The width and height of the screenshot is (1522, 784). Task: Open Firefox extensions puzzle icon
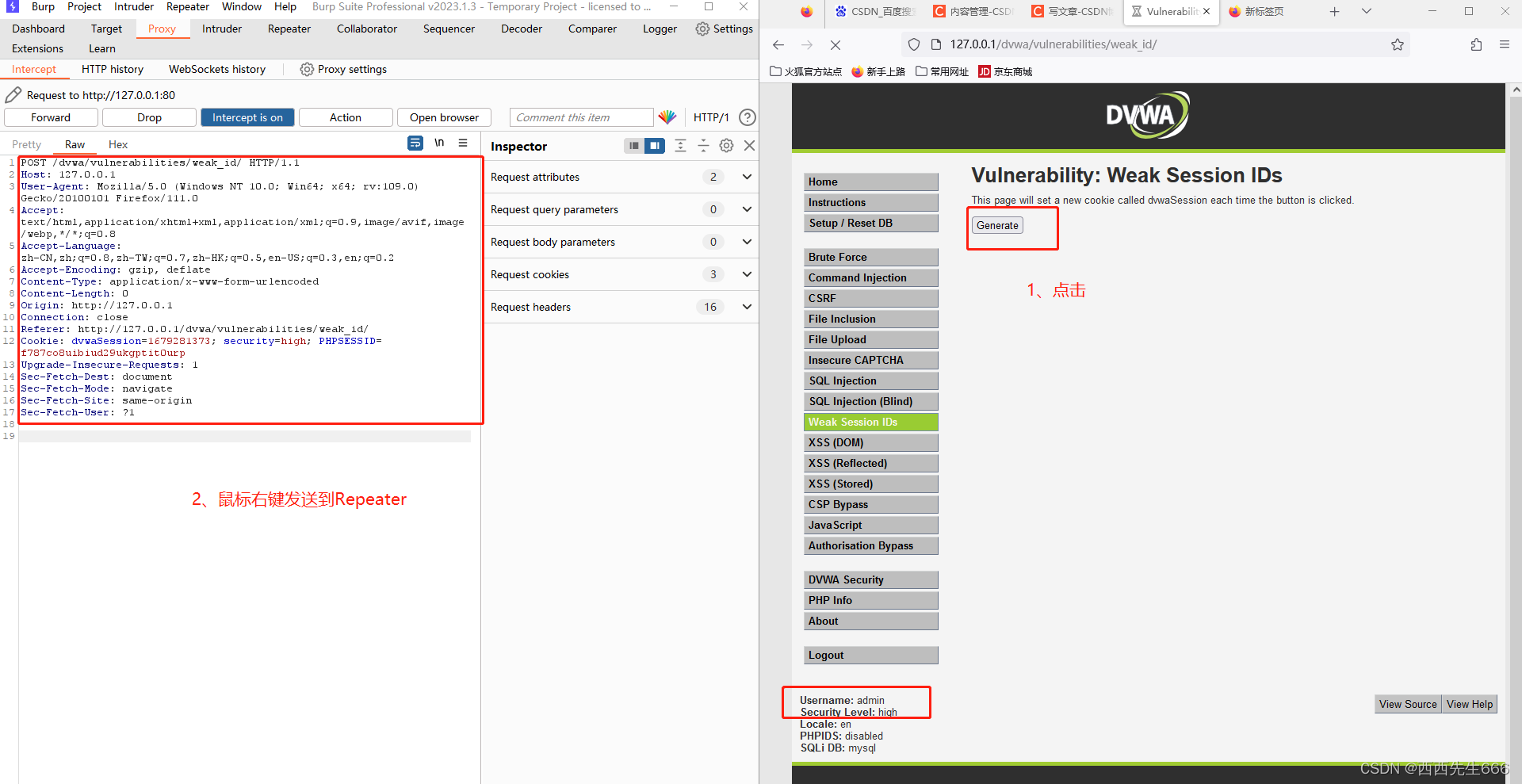point(1476,45)
